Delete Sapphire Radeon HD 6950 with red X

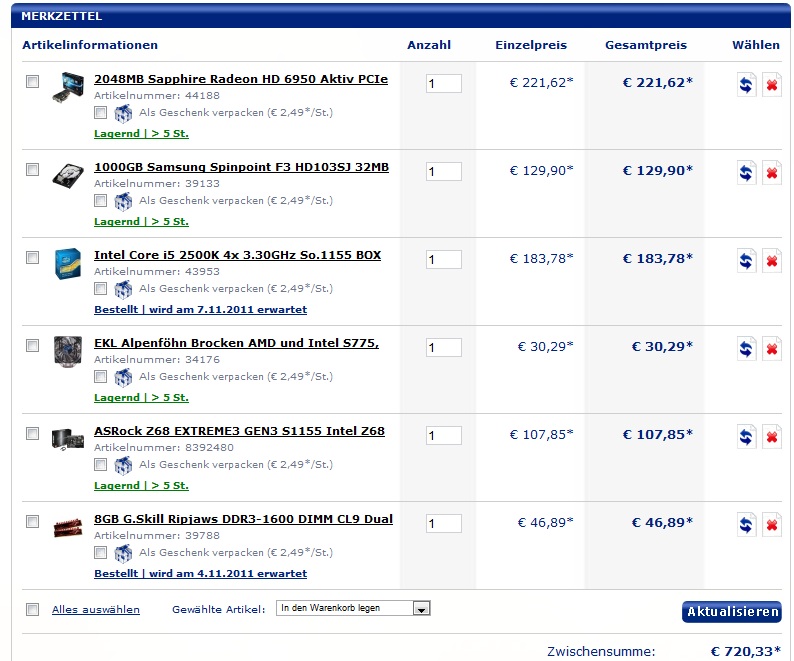pos(772,85)
